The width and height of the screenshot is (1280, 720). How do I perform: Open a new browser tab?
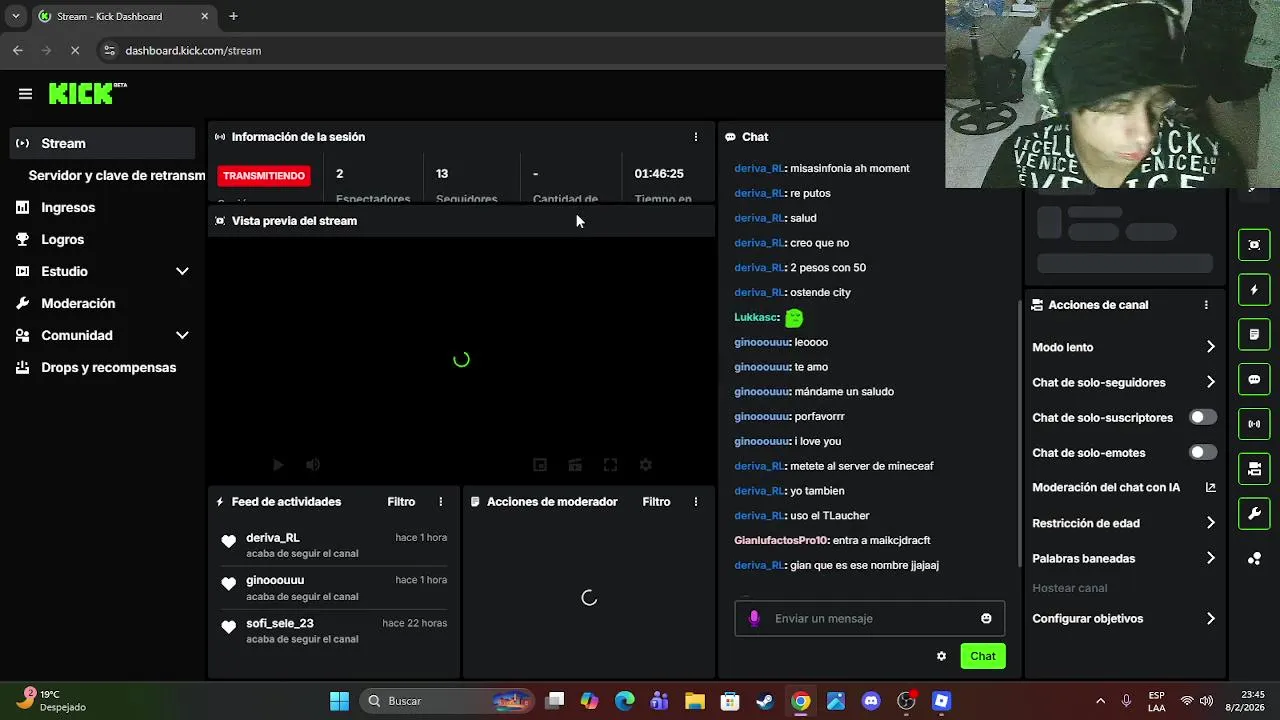(x=233, y=16)
